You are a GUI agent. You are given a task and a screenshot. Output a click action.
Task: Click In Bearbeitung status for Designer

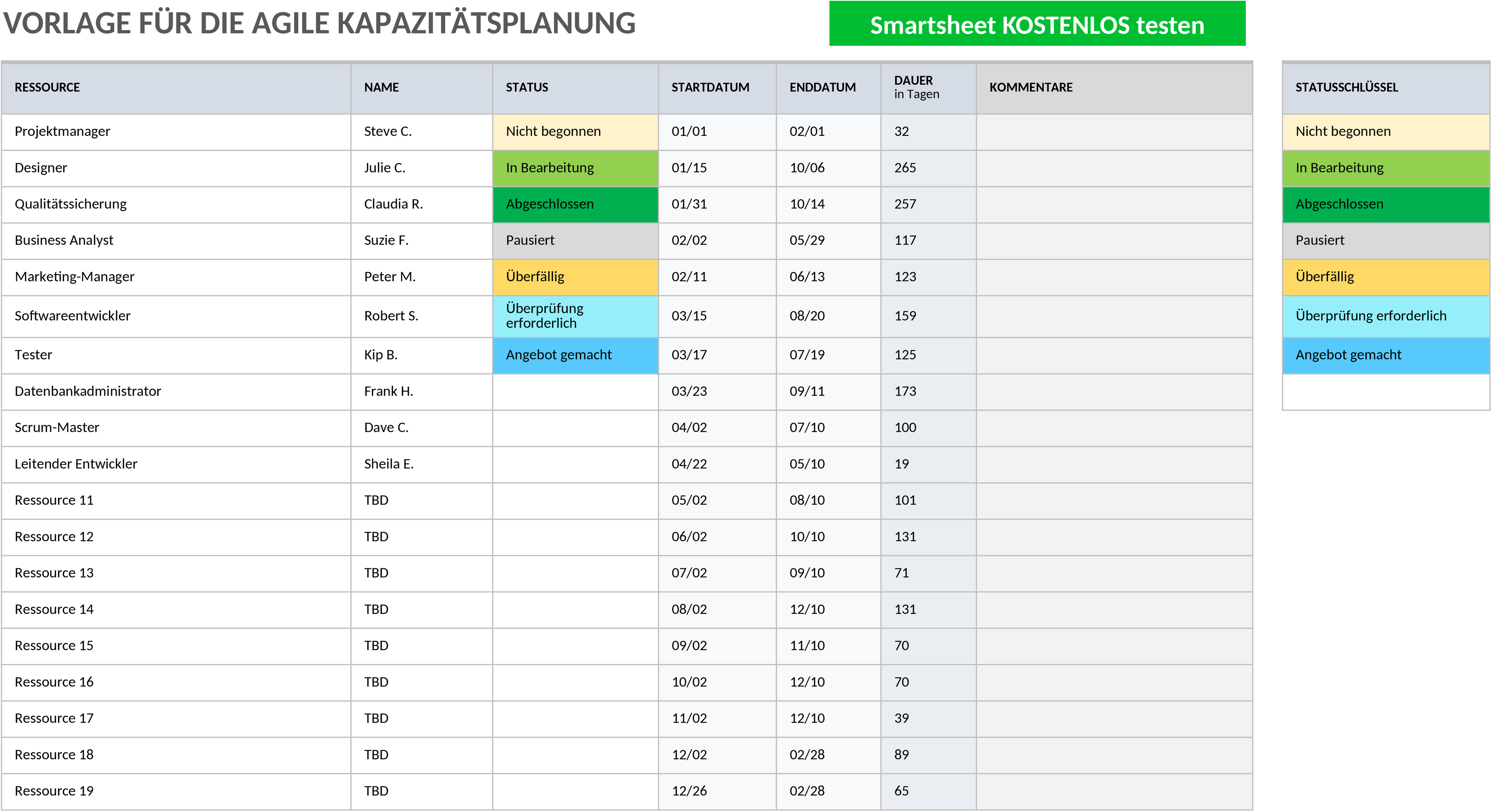point(576,169)
